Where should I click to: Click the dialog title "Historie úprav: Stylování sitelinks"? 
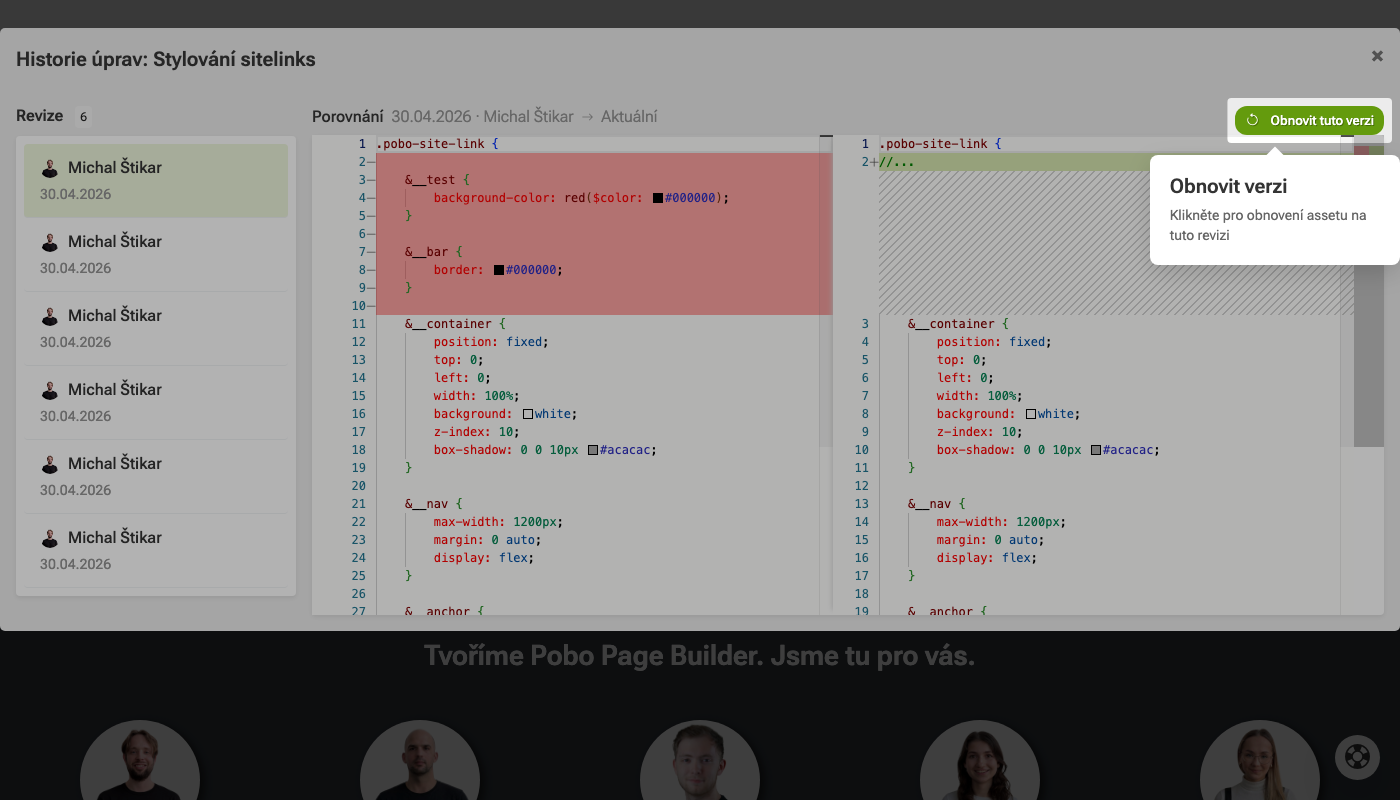(166, 59)
